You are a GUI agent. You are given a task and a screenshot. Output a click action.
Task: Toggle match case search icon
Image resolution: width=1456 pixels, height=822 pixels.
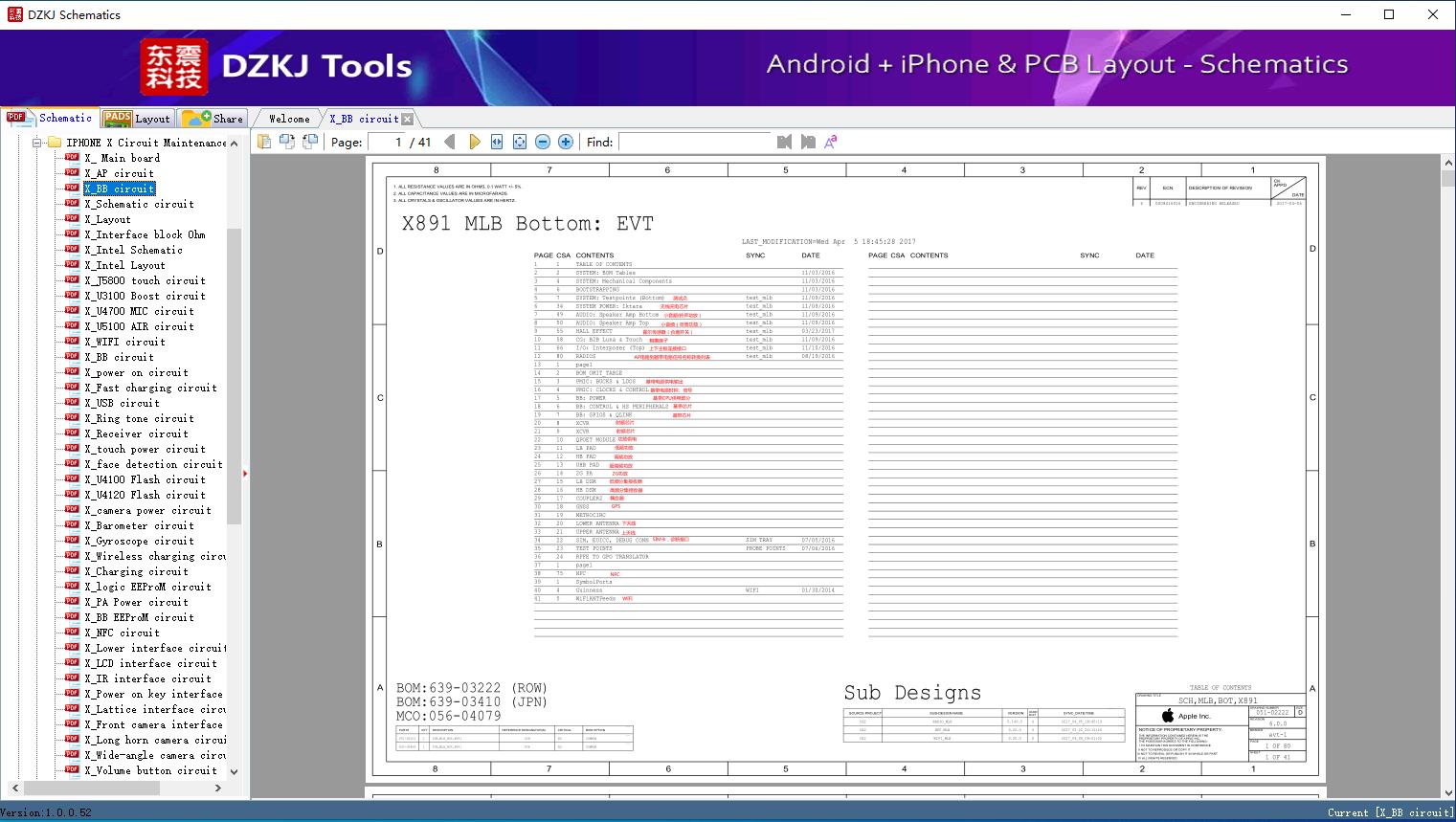coord(831,142)
